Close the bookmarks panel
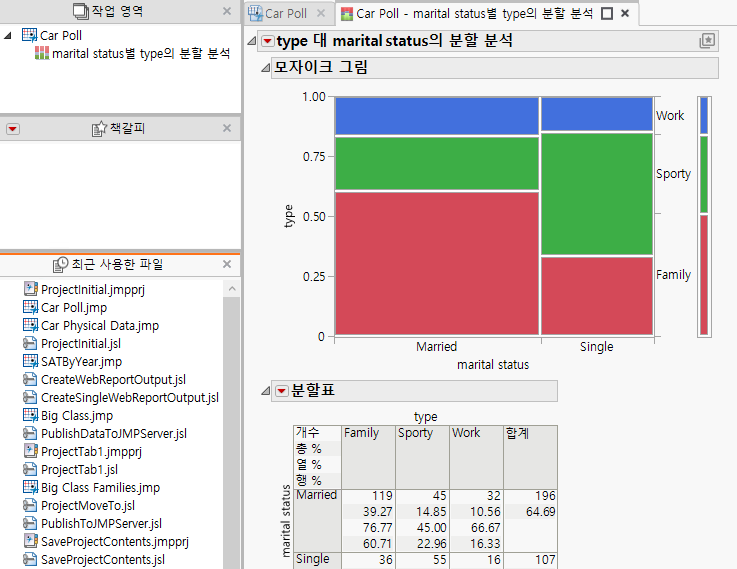Screen dimensions: 737x569 [x=227, y=128]
